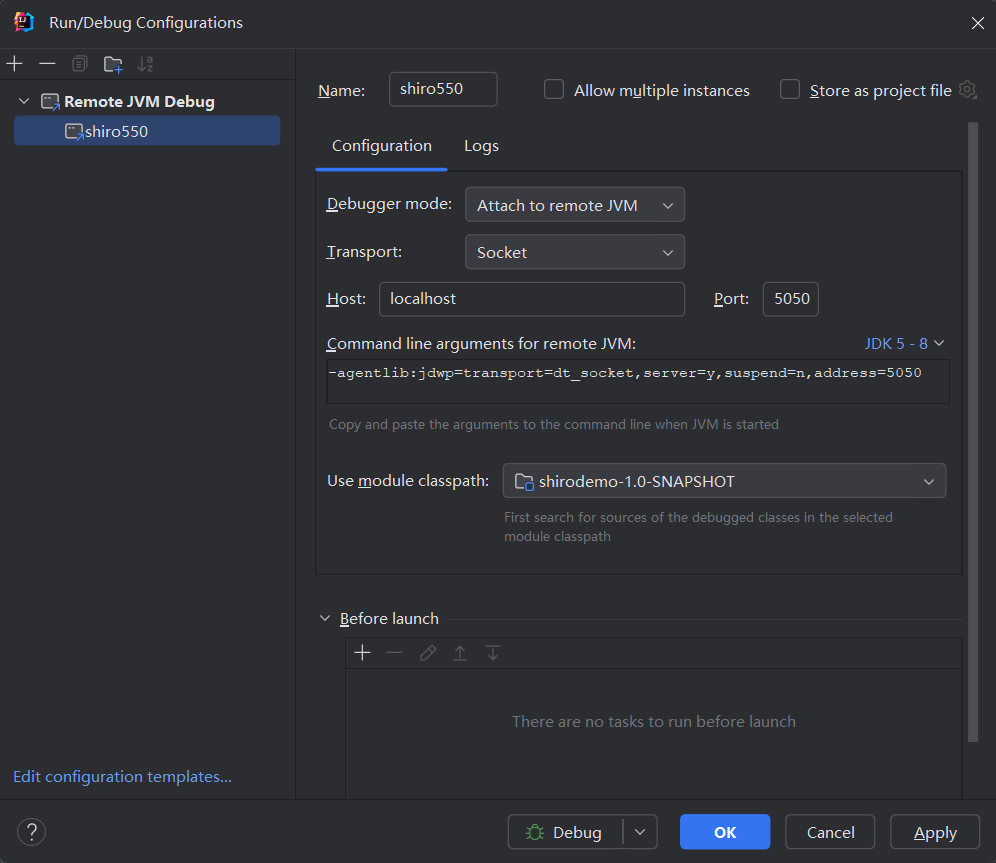Create a new configuration folder
The width and height of the screenshot is (996, 863).
pyautogui.click(x=113, y=64)
